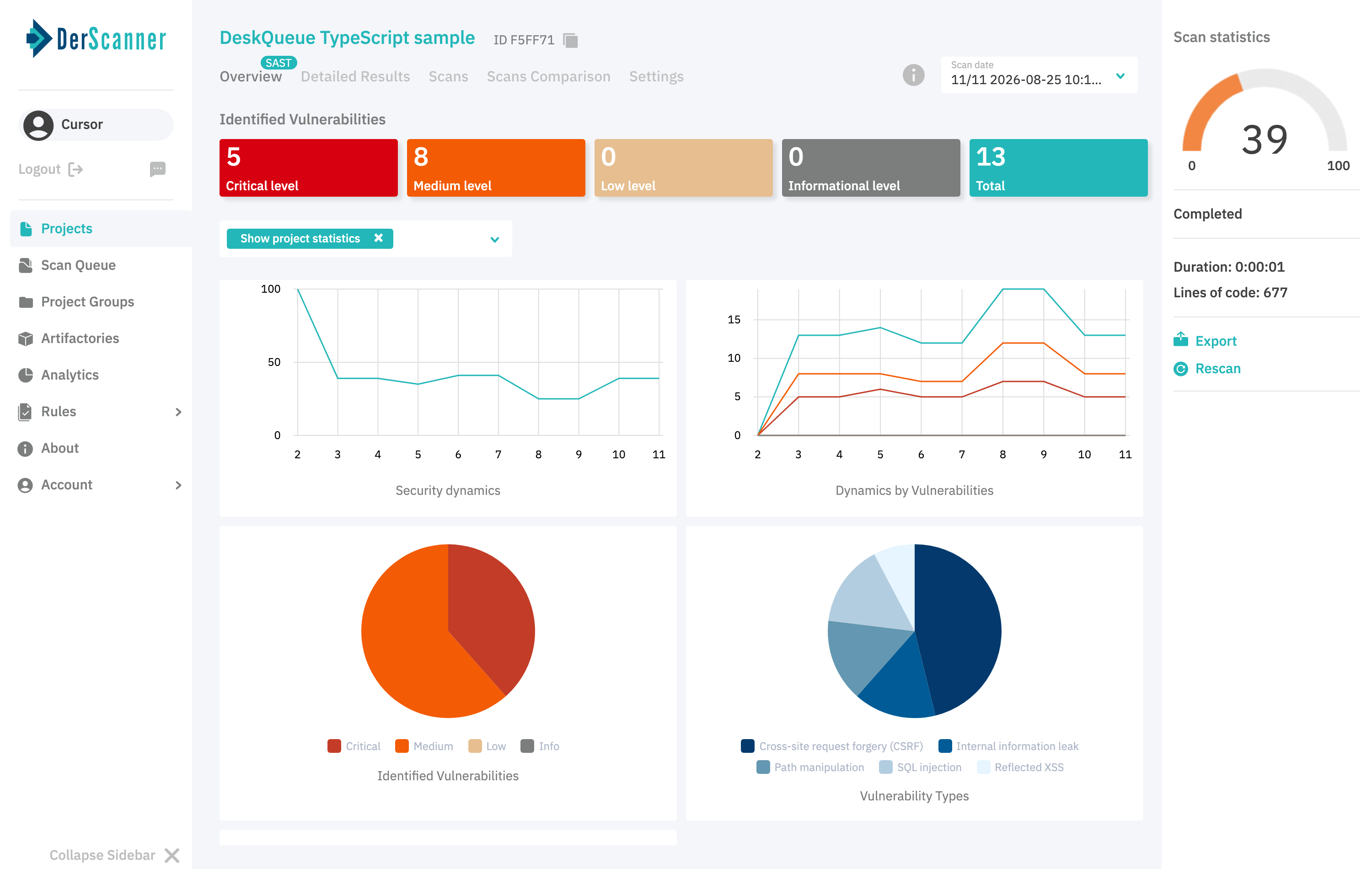Toggle the Low legend entry
This screenshot has height=869, width=1372.
click(x=487, y=746)
